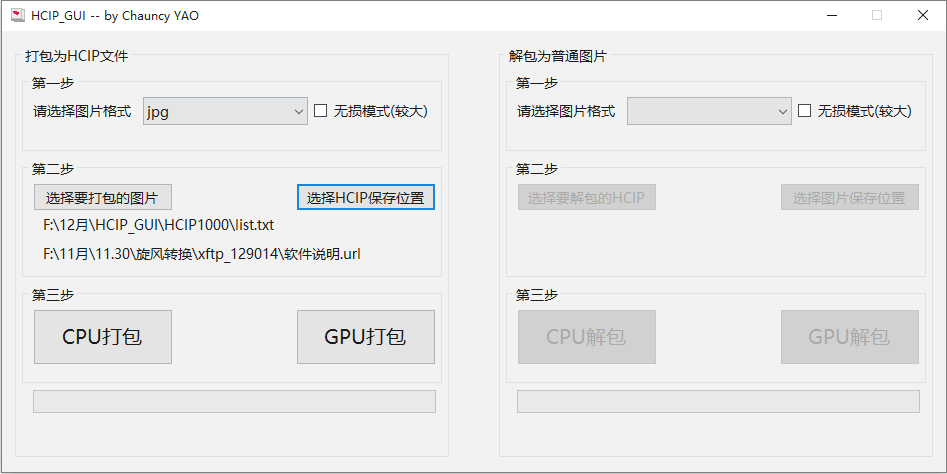Screen dimensions: 947x474
Task: Click the 选择图片保存位置 button
Action: pyautogui.click(x=849, y=197)
